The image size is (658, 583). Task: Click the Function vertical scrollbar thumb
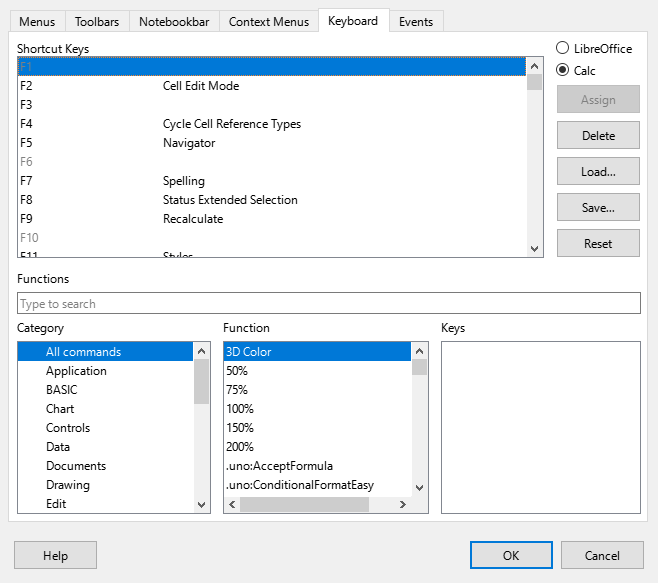point(419,367)
